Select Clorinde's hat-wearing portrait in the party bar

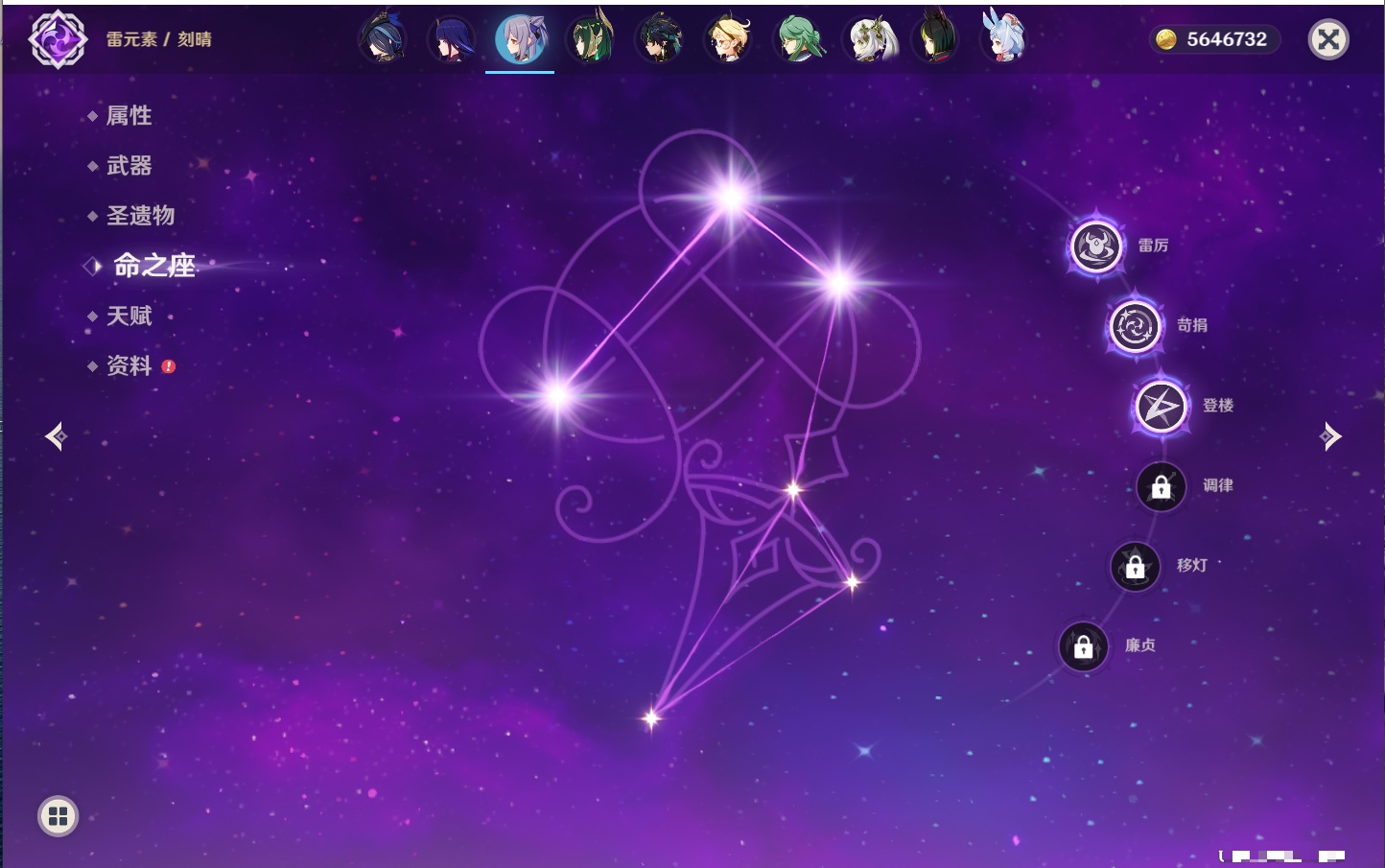(383, 38)
